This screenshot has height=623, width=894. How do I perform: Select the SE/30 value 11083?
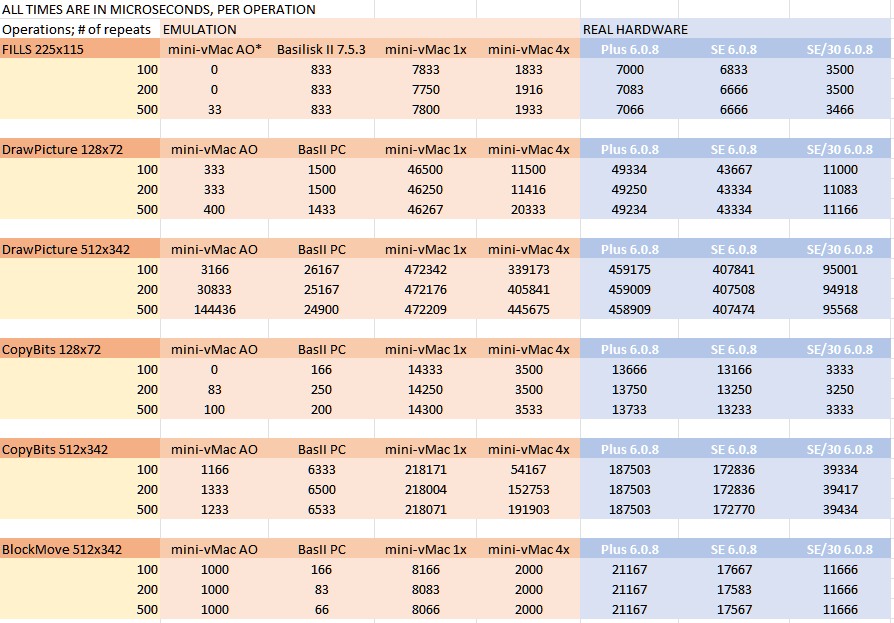[840, 189]
